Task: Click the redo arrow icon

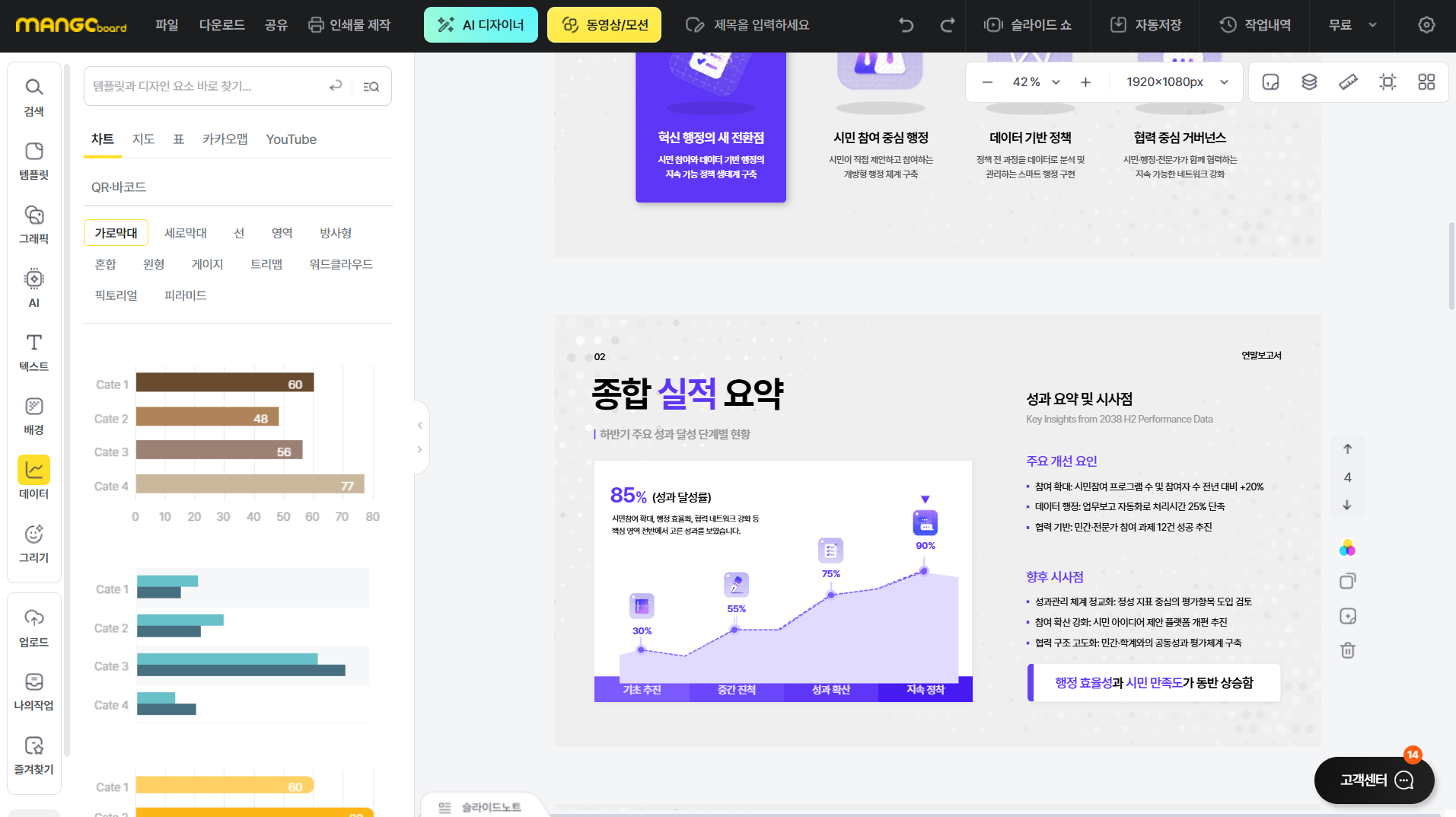Action: (x=947, y=25)
